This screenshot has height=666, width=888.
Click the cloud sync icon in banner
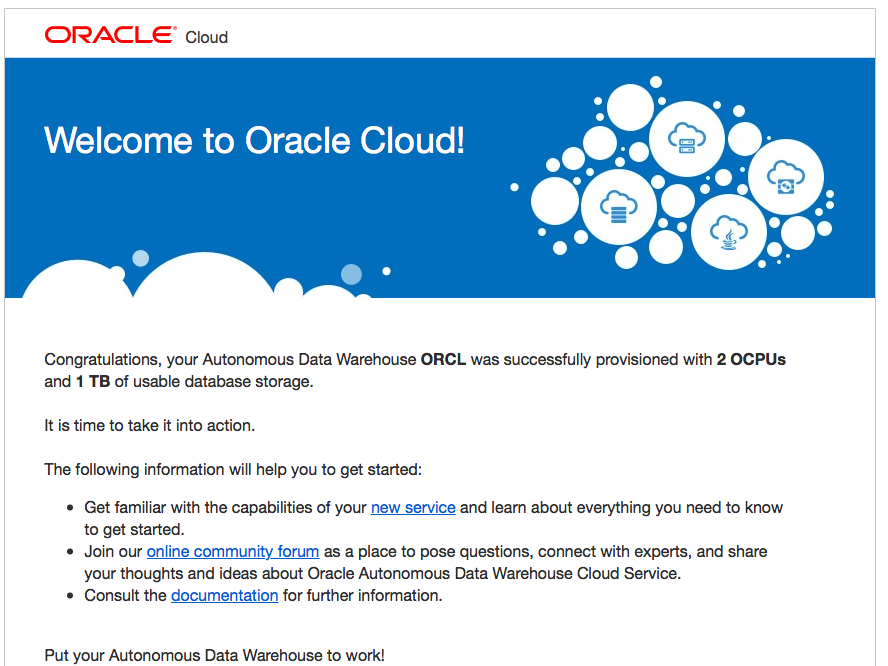(785, 177)
